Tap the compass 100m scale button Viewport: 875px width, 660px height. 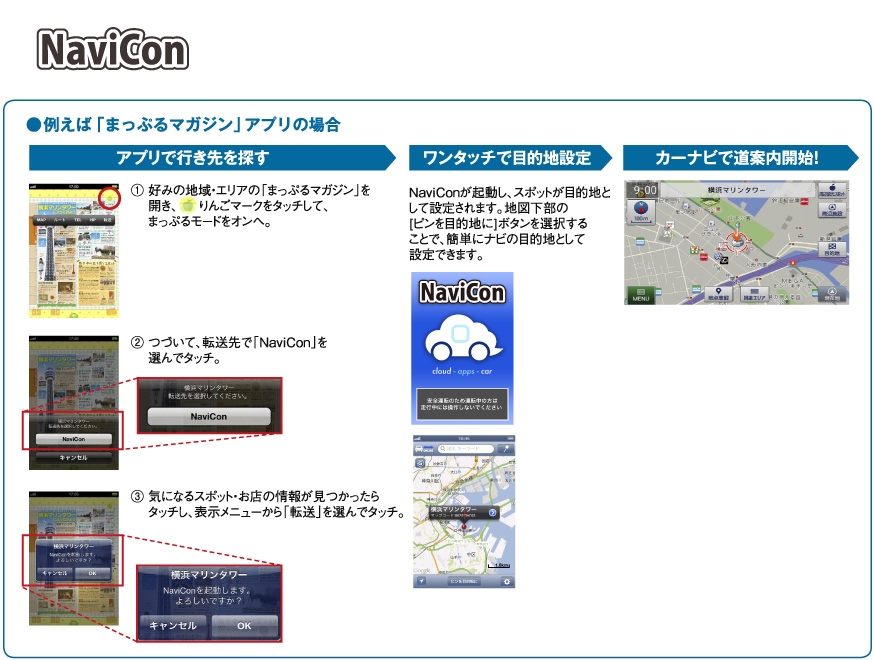[641, 211]
